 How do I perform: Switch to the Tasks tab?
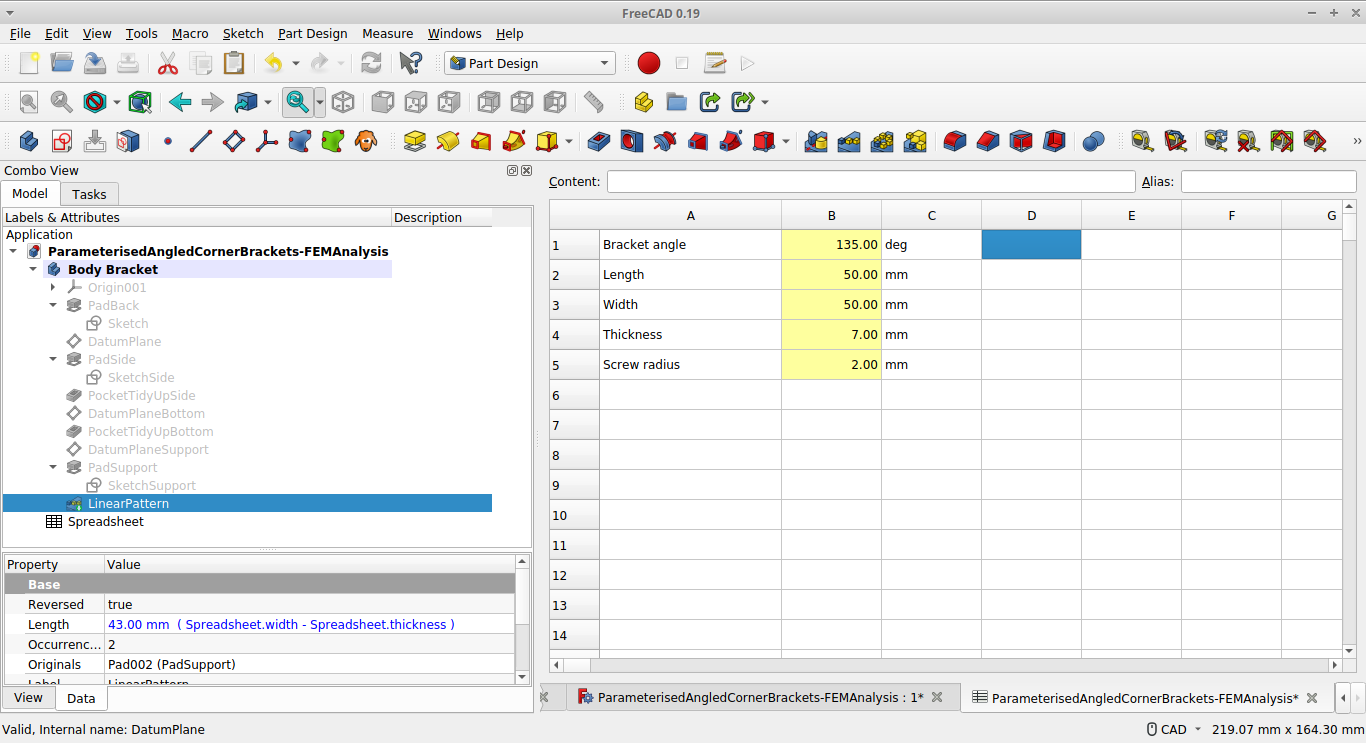click(89, 194)
